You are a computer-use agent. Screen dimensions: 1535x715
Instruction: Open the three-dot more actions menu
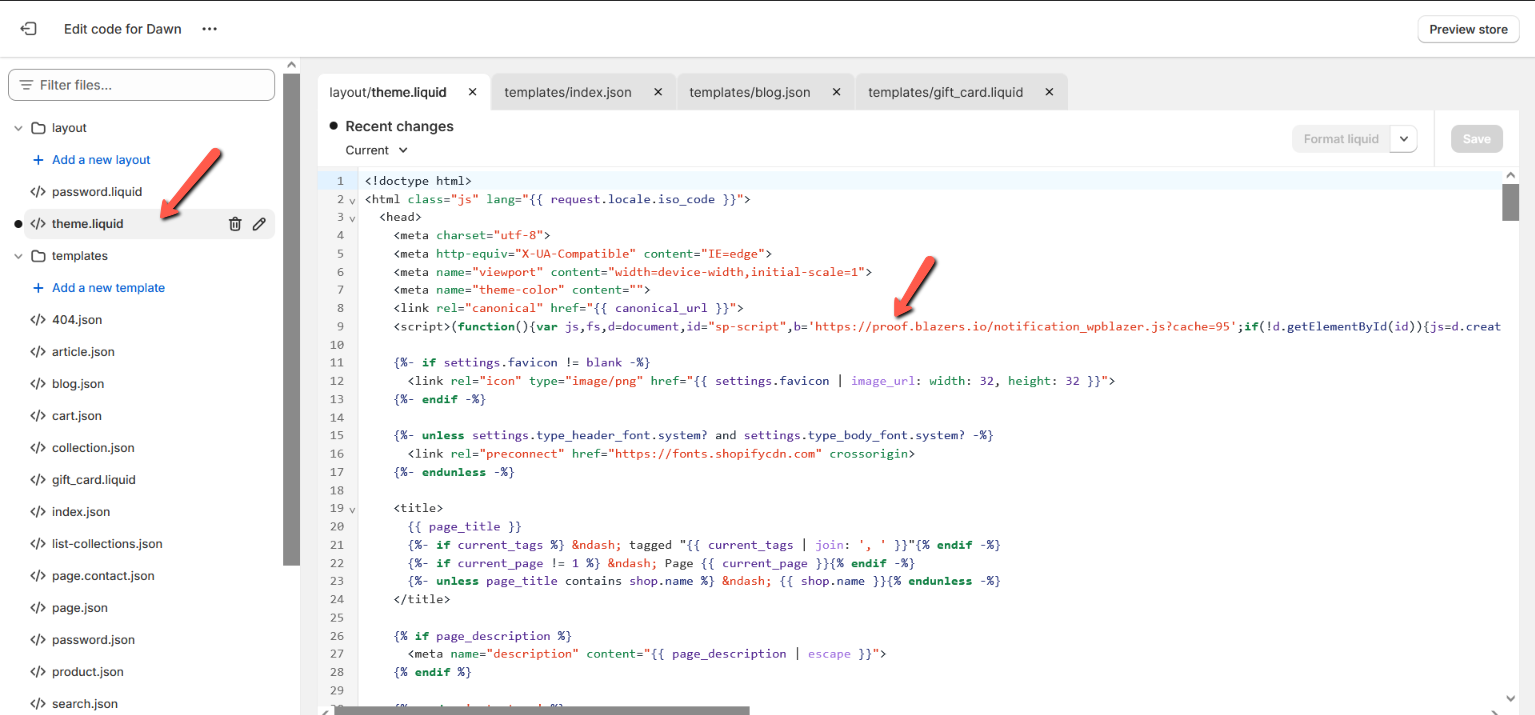209,29
